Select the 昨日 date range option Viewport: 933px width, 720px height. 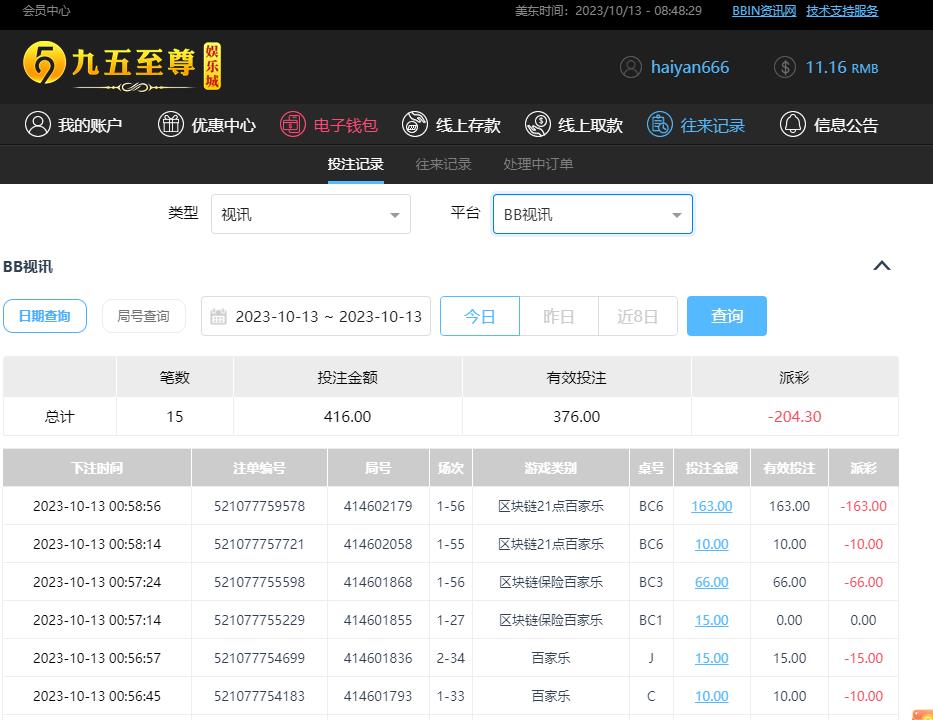[x=558, y=316]
